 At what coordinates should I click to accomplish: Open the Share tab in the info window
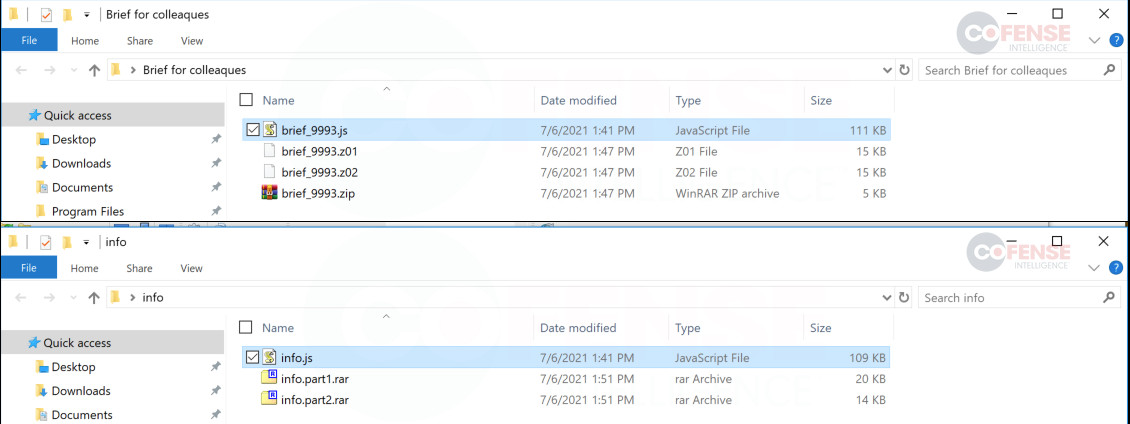coord(139,268)
